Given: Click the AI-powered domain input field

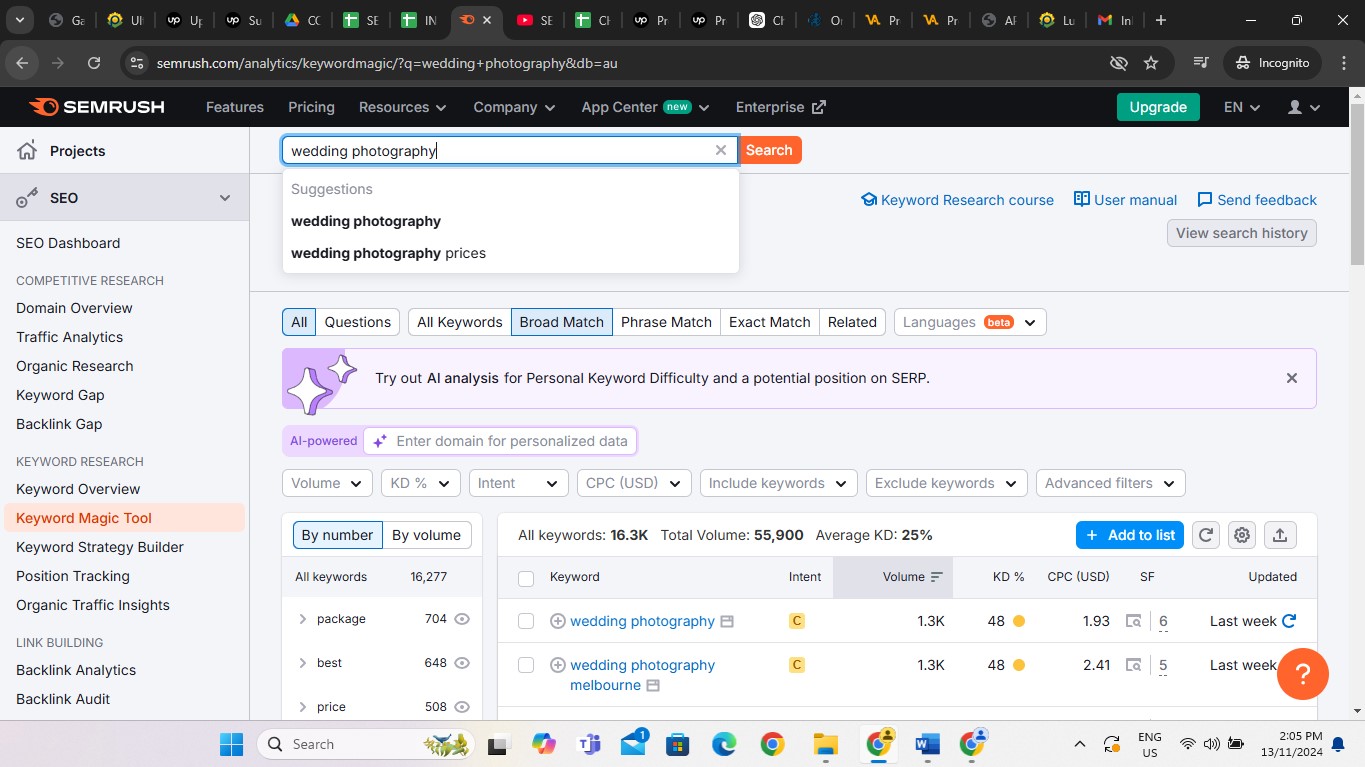Looking at the screenshot, I should click(x=500, y=441).
